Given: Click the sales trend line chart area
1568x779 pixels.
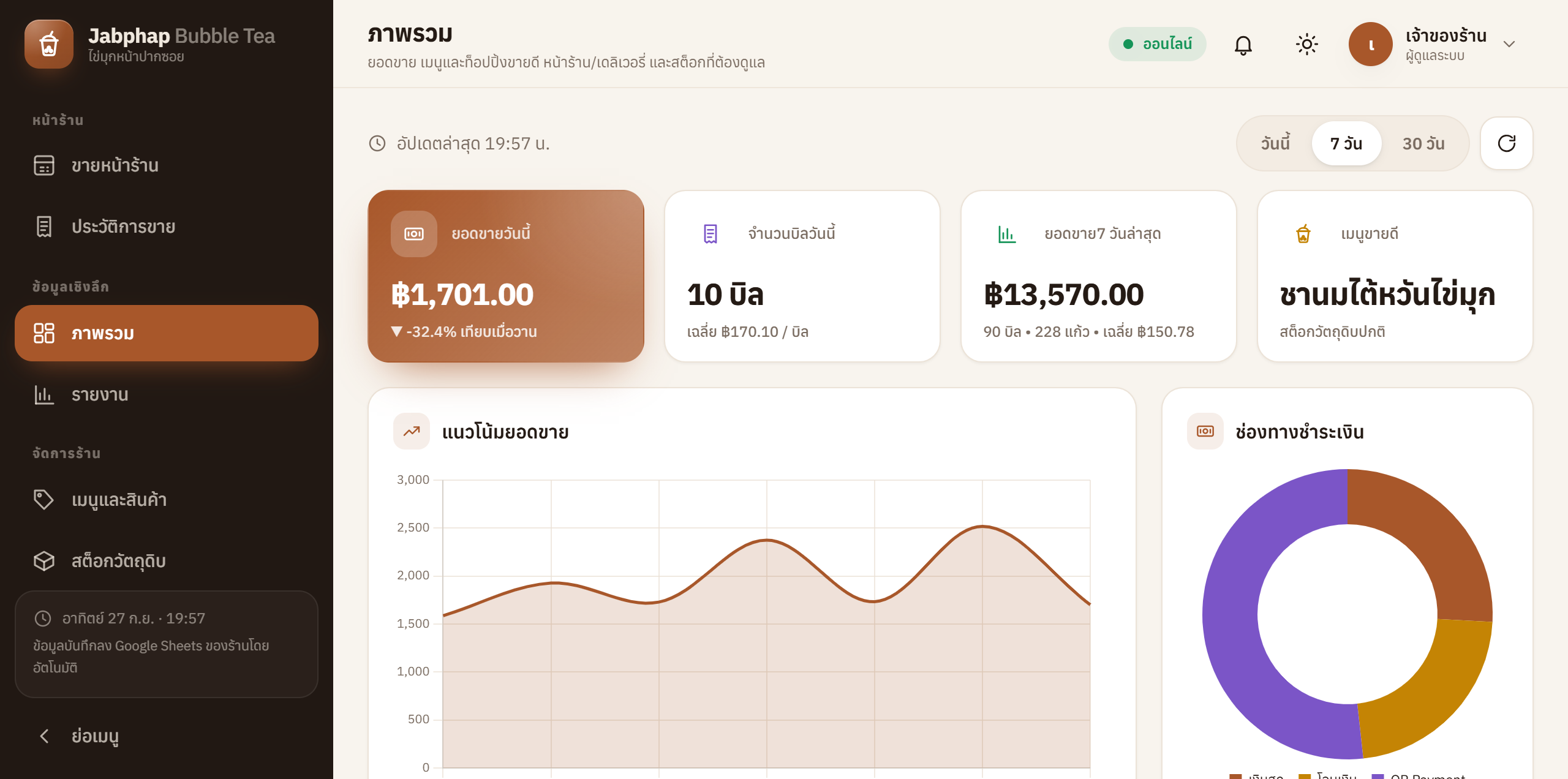Looking at the screenshot, I should click(x=766, y=623).
